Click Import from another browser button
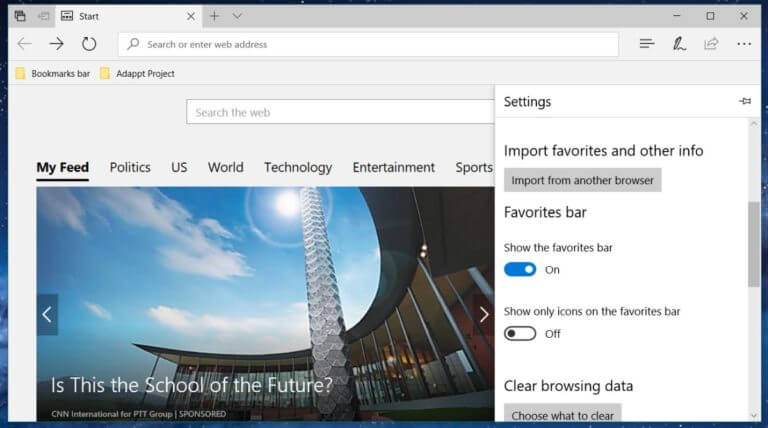The width and height of the screenshot is (768, 428). tap(582, 180)
